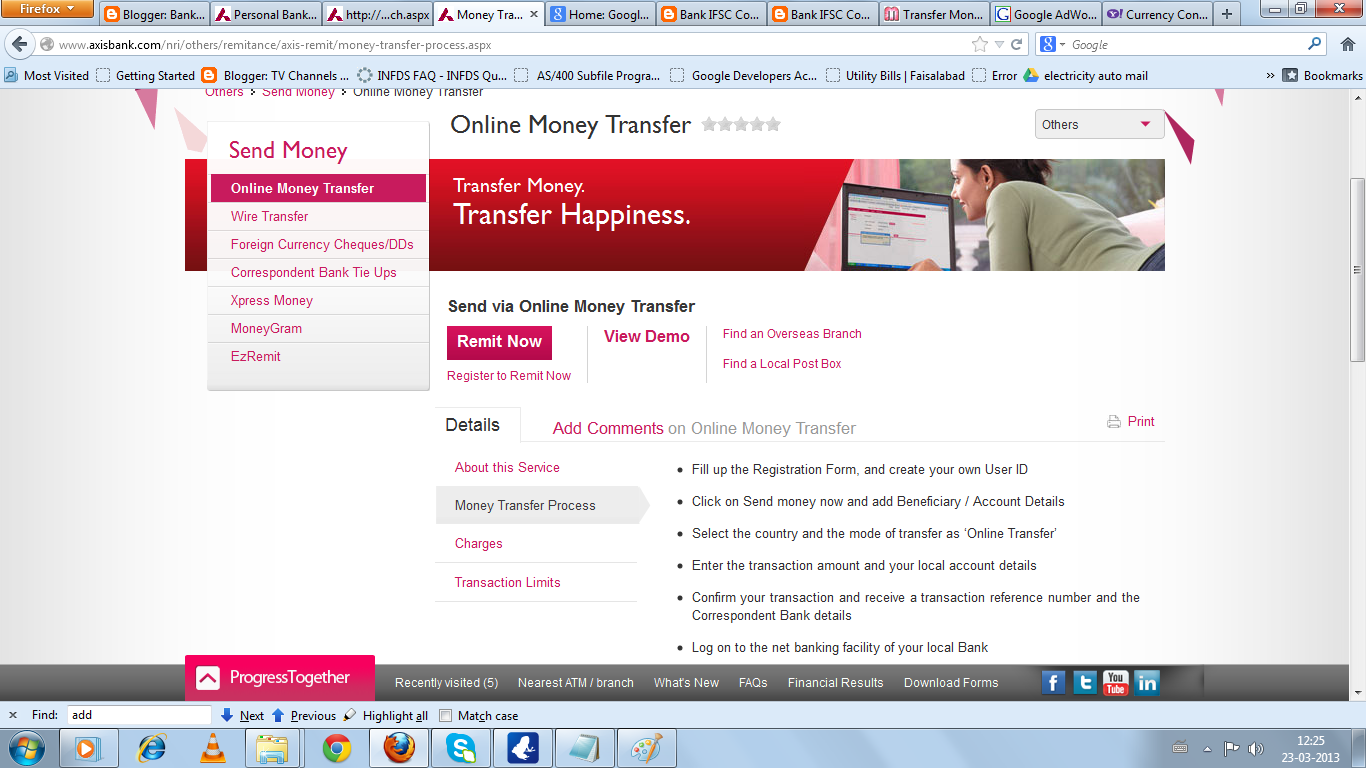Open Find a Local Post Box link

(x=782, y=364)
